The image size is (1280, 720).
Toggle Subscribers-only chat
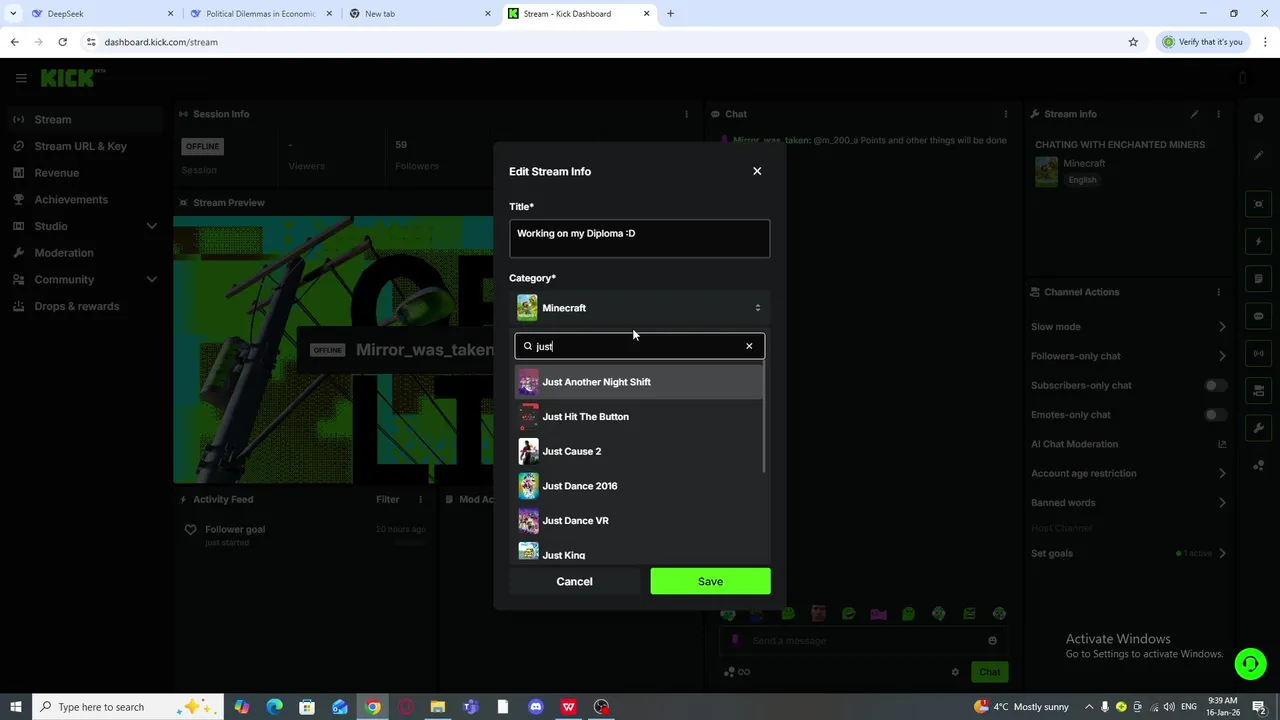pyautogui.click(x=1215, y=385)
